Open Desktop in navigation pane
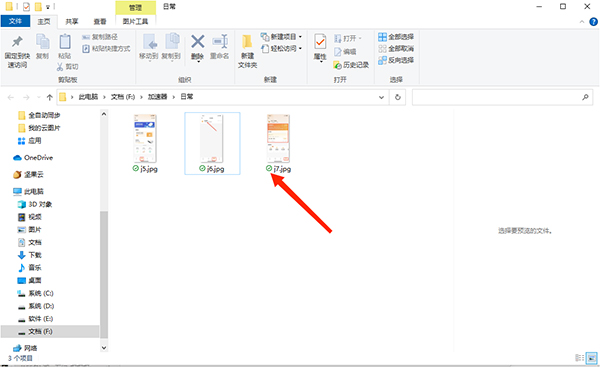The width and height of the screenshot is (600, 367). click(x=30, y=281)
